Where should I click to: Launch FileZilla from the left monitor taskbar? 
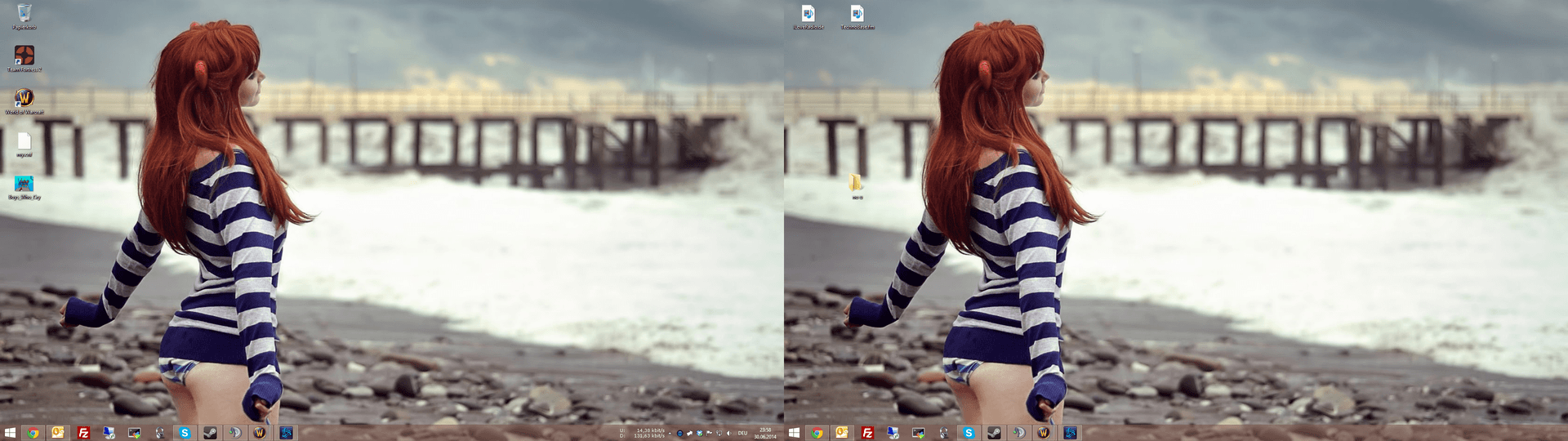[x=83, y=433]
